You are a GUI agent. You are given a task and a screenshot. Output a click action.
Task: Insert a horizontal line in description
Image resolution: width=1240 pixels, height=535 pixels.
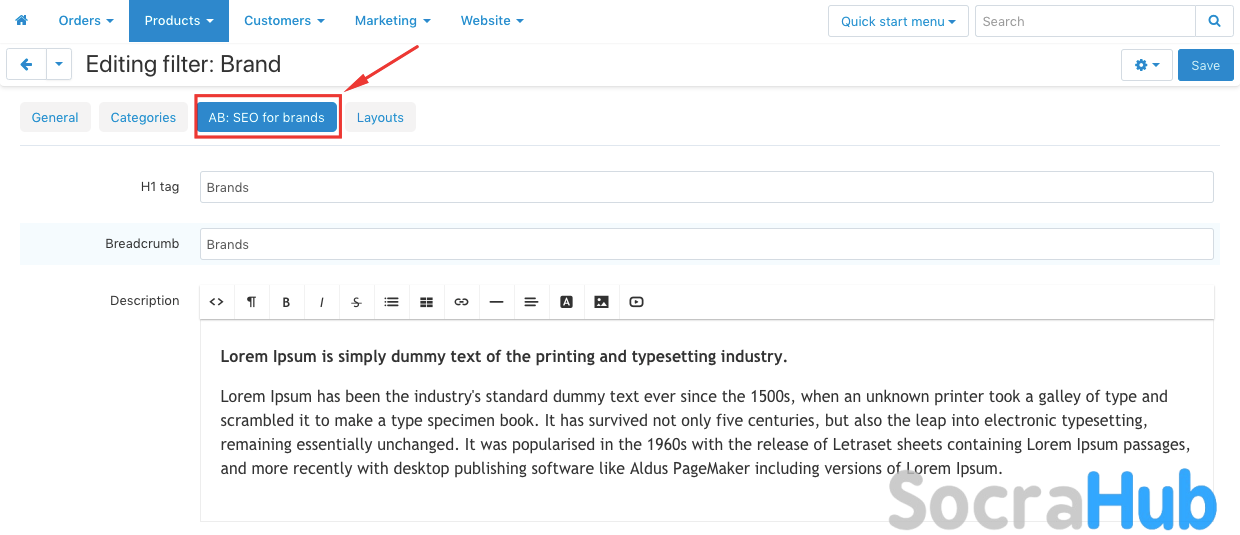pos(496,302)
